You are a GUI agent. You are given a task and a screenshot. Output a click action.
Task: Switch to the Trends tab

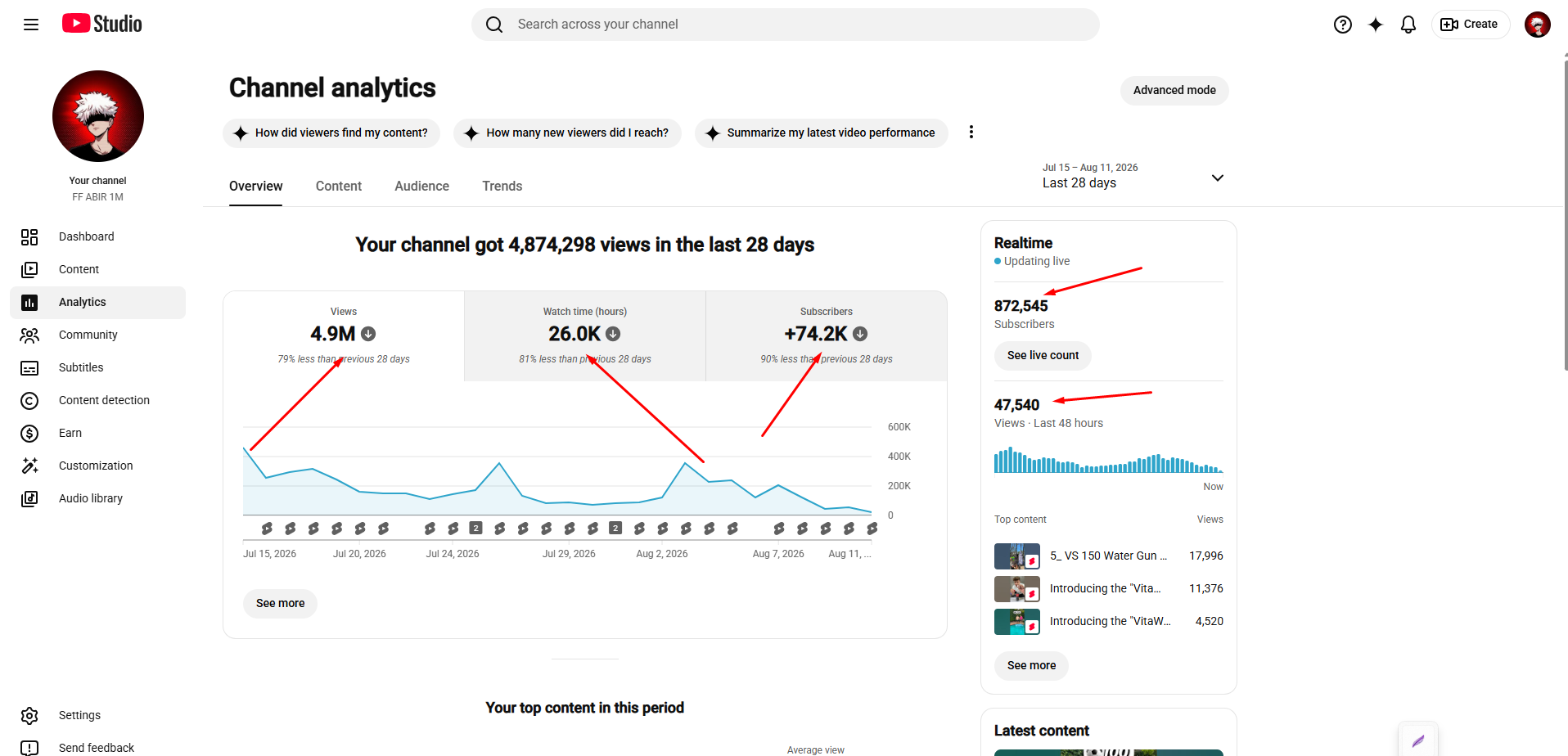coord(502,187)
